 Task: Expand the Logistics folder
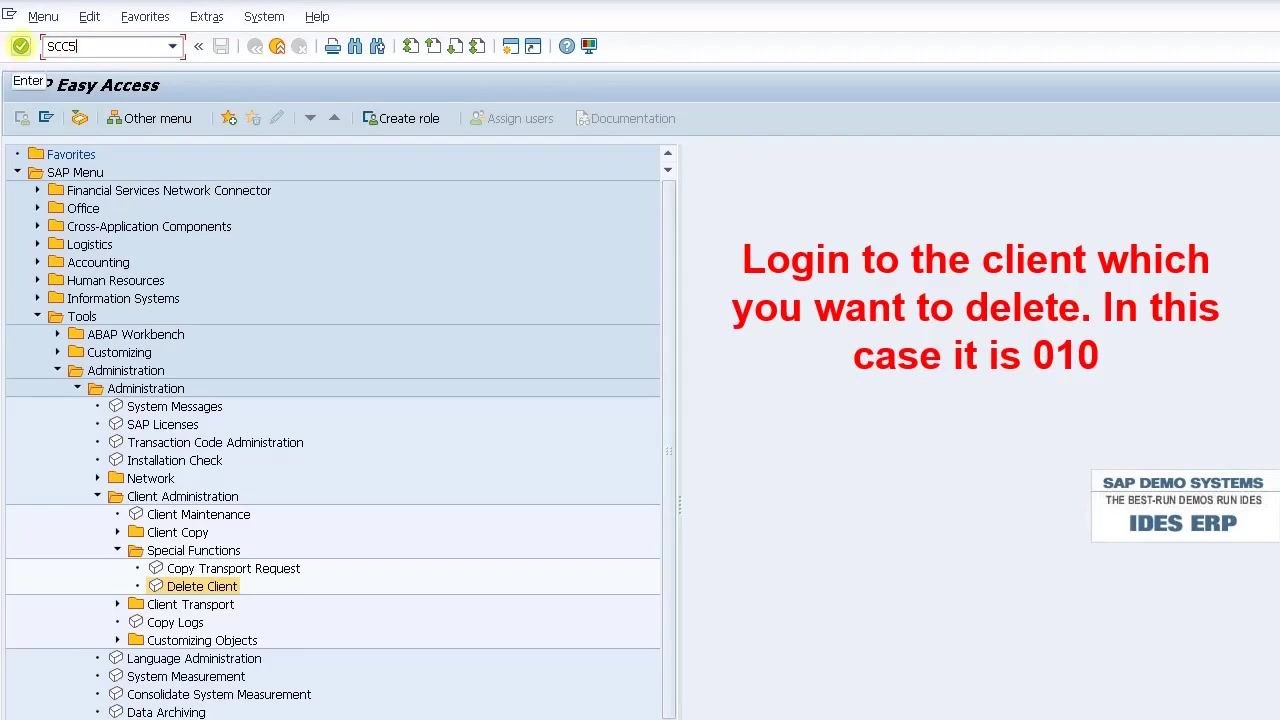[x=38, y=244]
